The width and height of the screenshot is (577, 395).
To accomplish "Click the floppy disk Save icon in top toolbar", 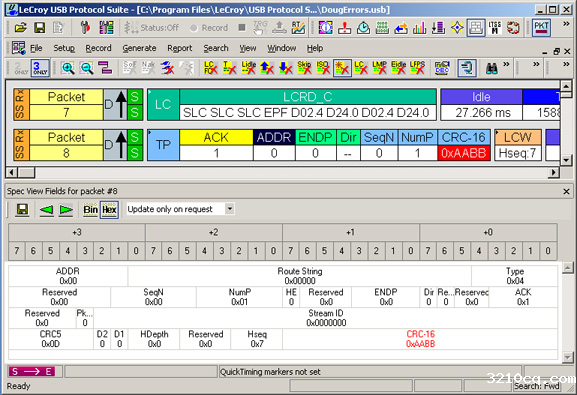I will 39,28.
